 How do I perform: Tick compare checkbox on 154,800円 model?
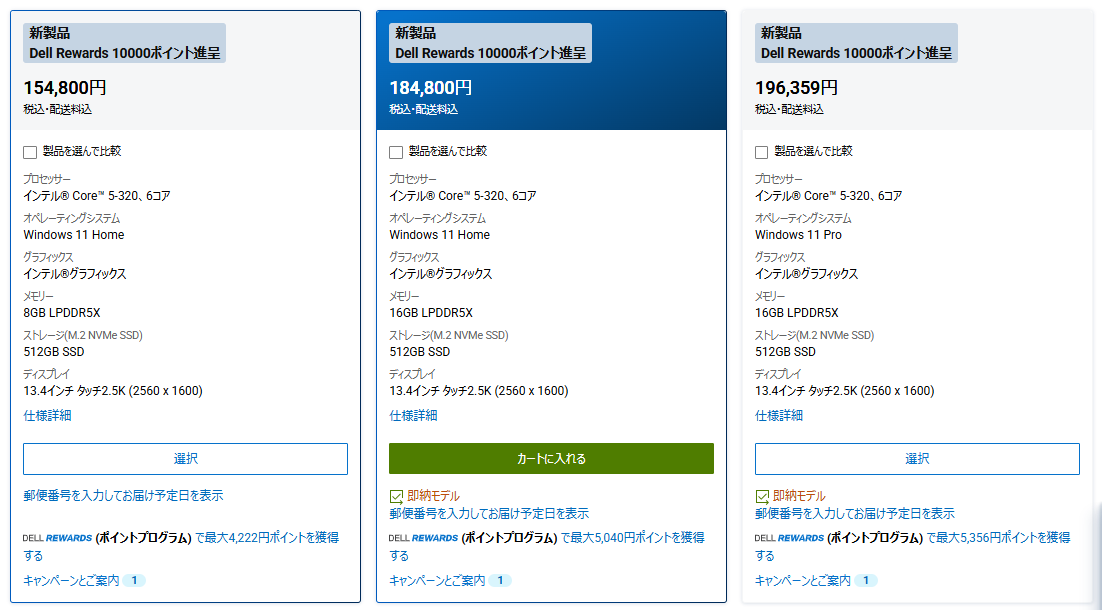click(x=30, y=152)
